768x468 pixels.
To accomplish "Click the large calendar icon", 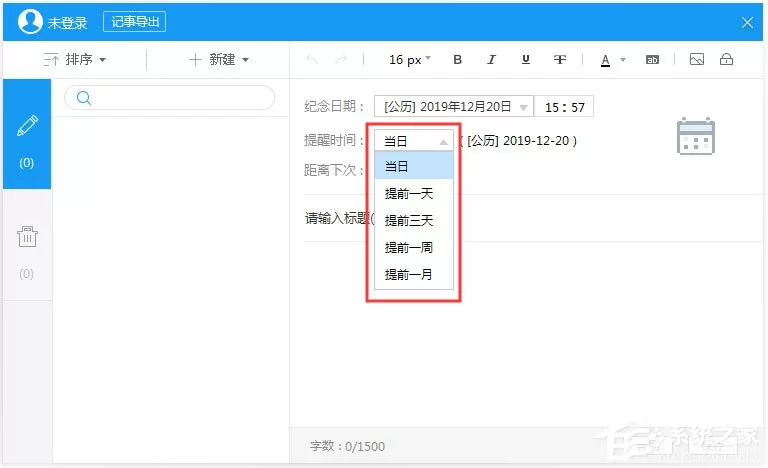I will (696, 136).
